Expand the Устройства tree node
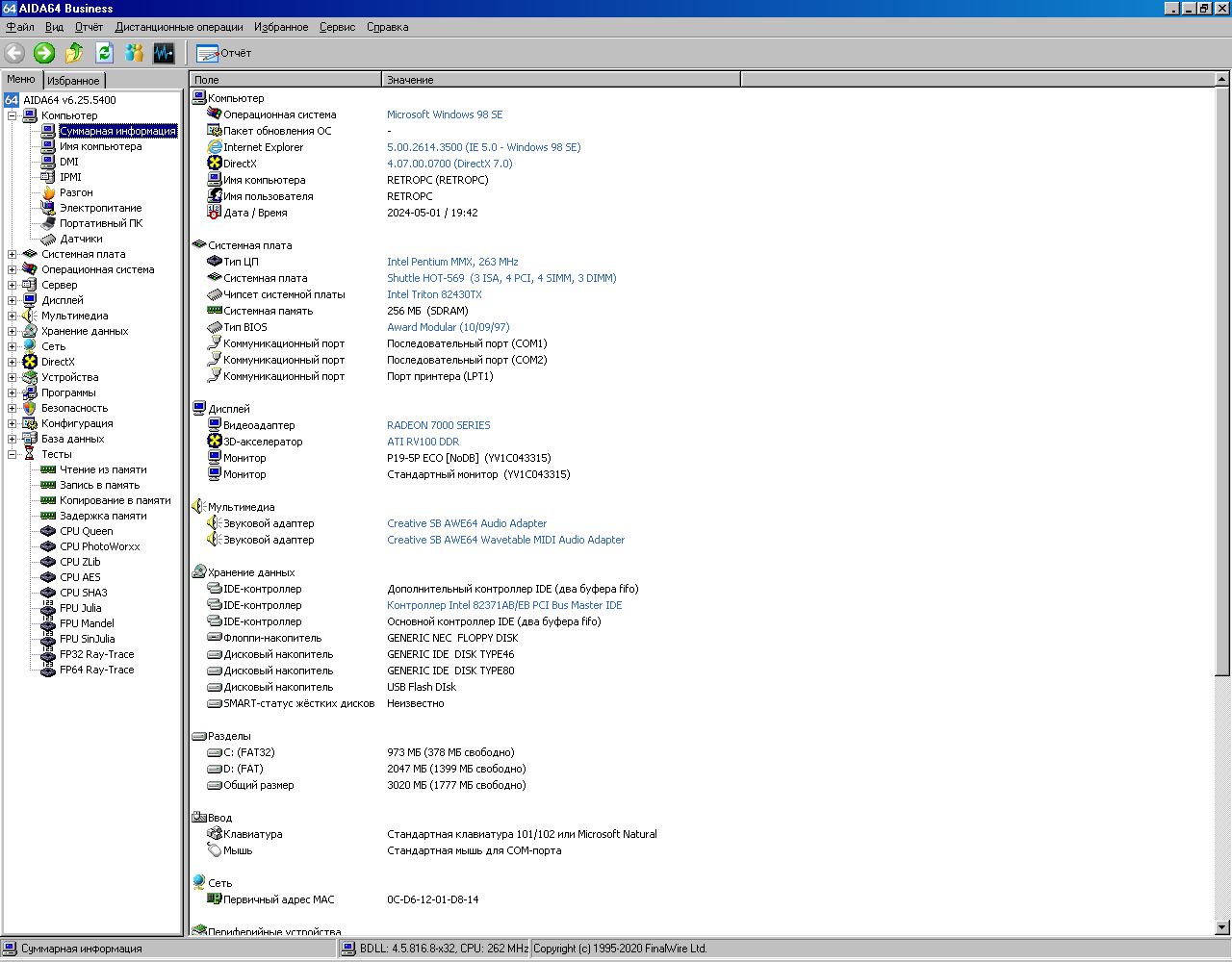 (12, 377)
